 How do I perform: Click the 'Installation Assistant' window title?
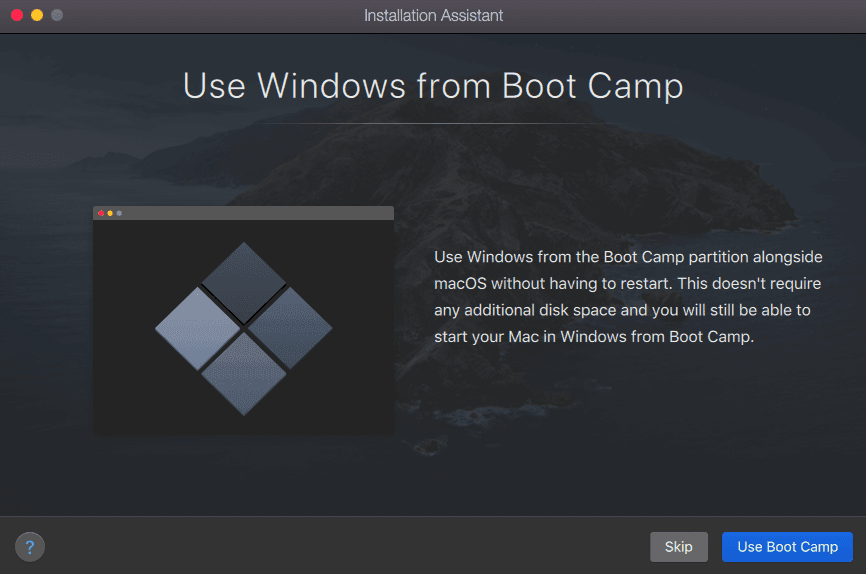click(433, 15)
